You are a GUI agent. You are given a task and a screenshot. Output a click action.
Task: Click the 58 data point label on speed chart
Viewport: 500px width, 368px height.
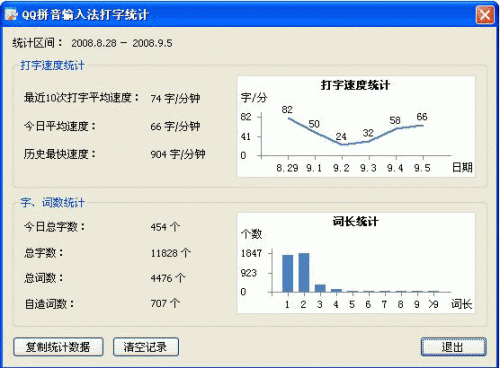(395, 120)
